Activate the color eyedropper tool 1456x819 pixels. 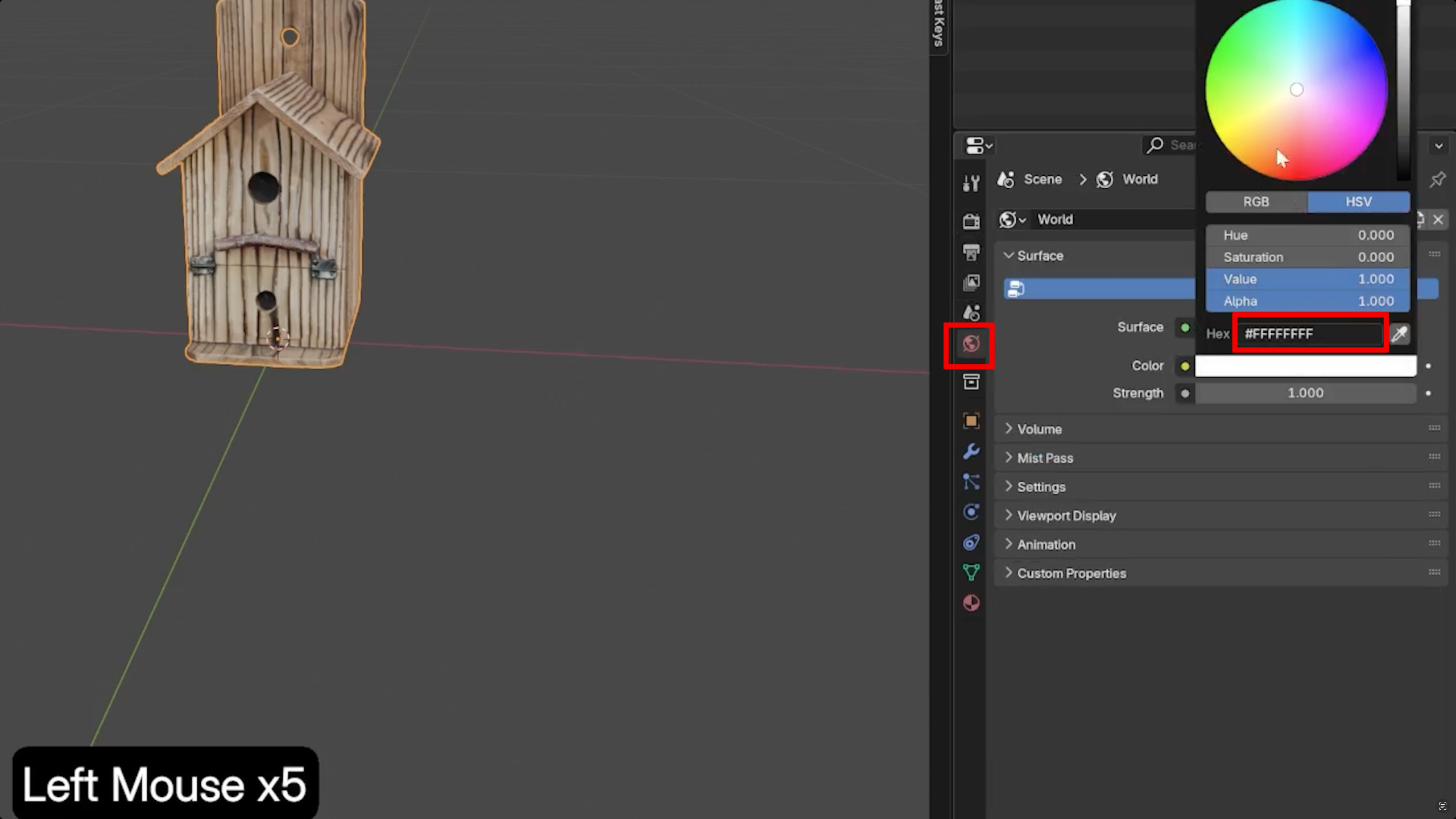[x=1400, y=334]
